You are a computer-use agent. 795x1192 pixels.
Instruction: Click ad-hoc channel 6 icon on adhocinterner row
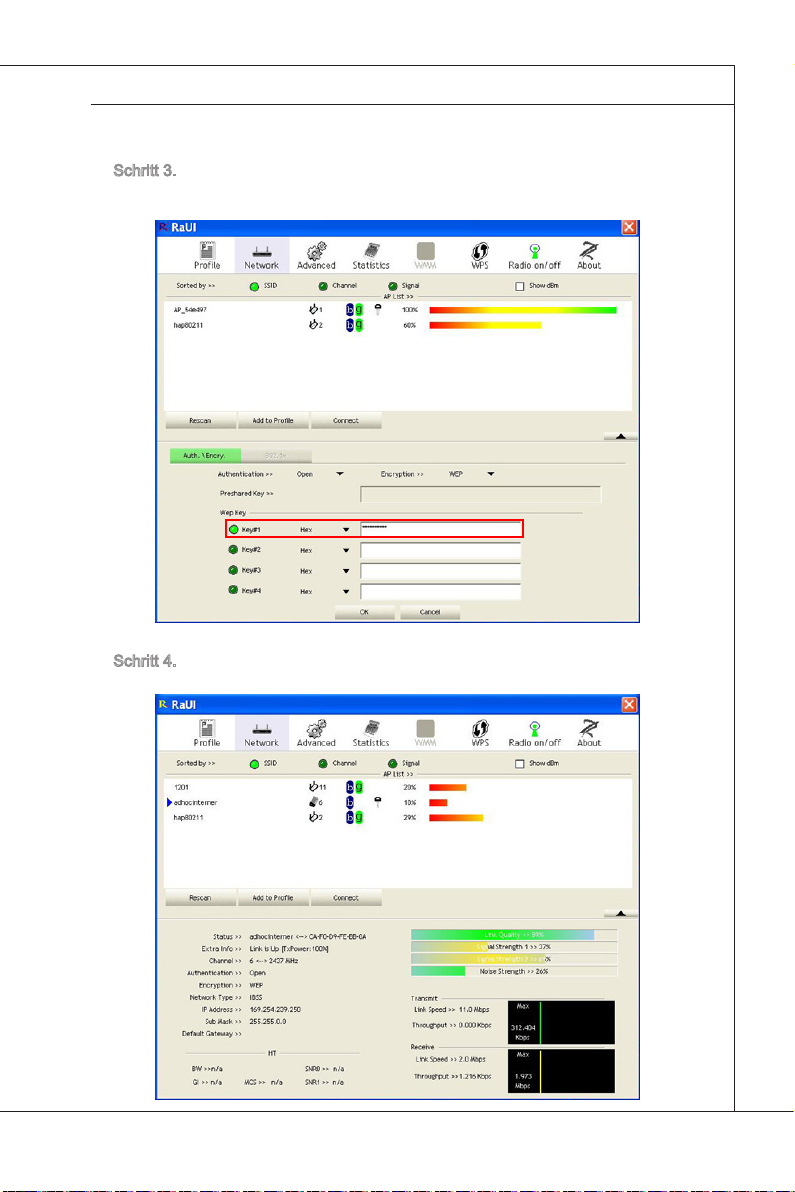[x=315, y=801]
